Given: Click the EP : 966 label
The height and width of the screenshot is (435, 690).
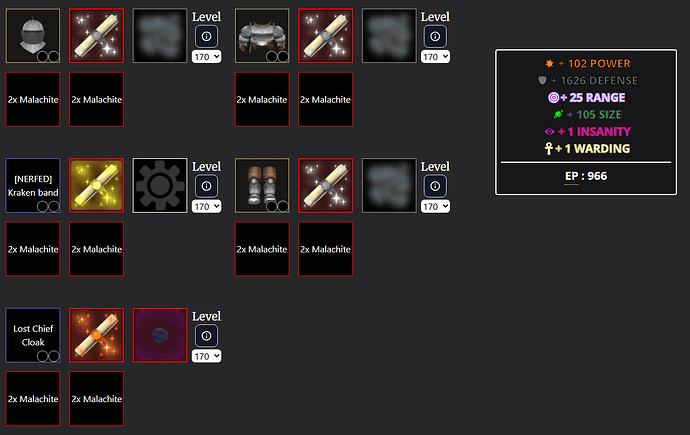Looking at the screenshot, I should point(586,176).
